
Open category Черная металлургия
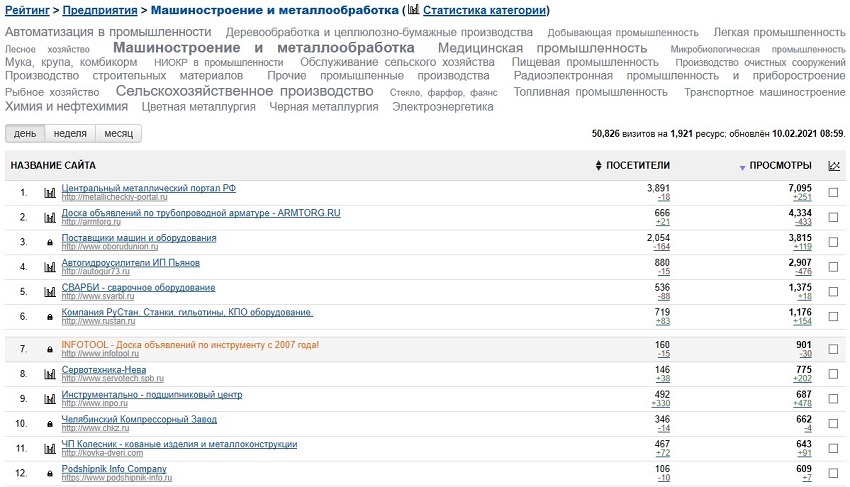324,107
